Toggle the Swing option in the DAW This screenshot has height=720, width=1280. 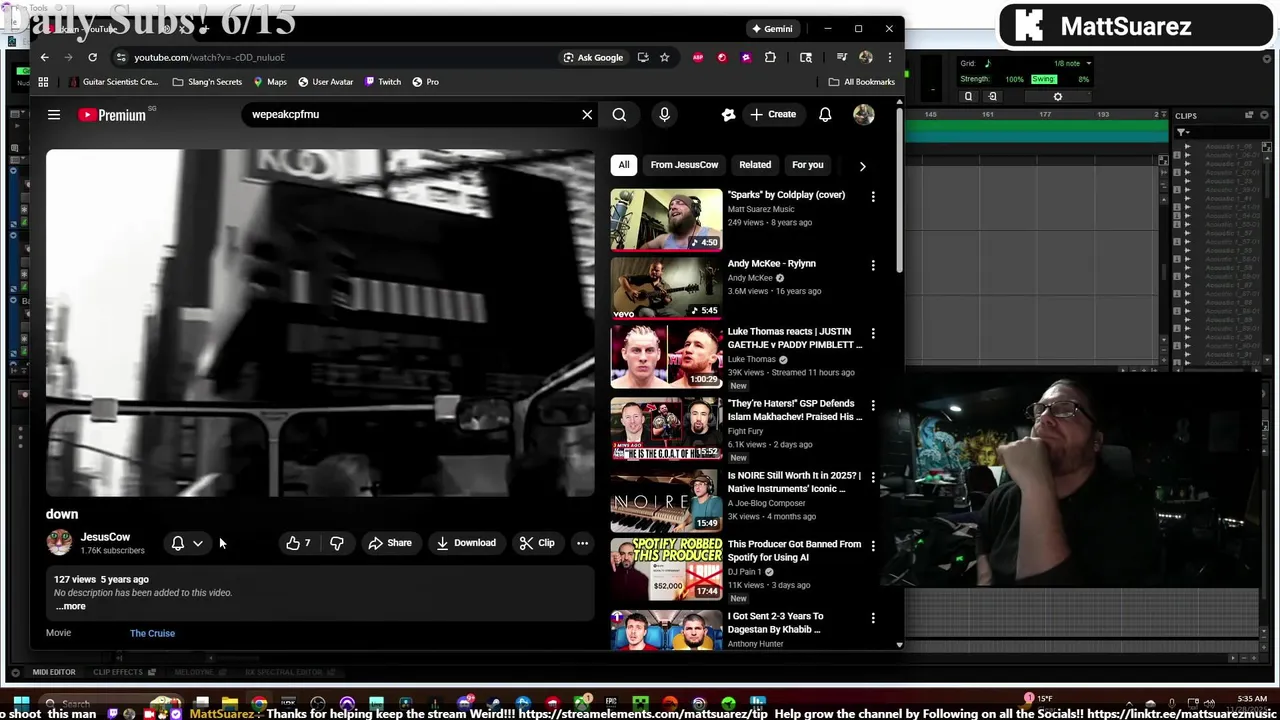[x=1043, y=79]
